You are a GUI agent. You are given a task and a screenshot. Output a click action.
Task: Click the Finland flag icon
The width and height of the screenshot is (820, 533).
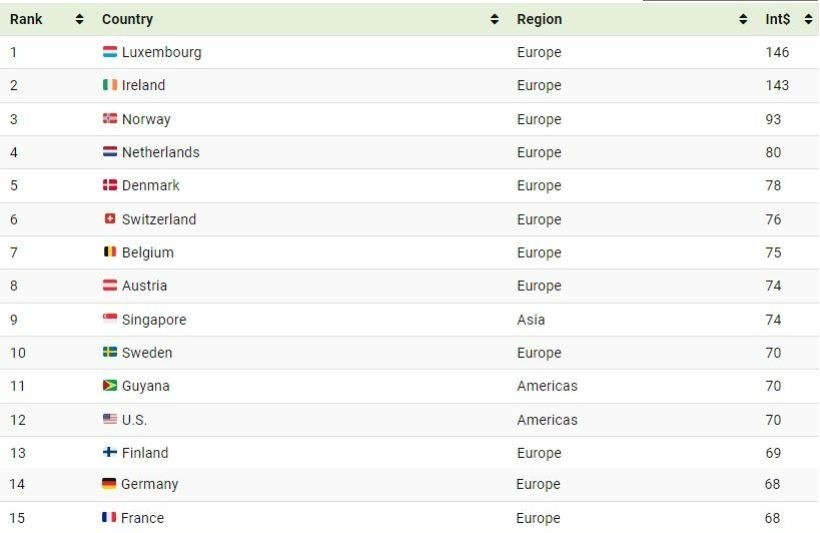110,452
